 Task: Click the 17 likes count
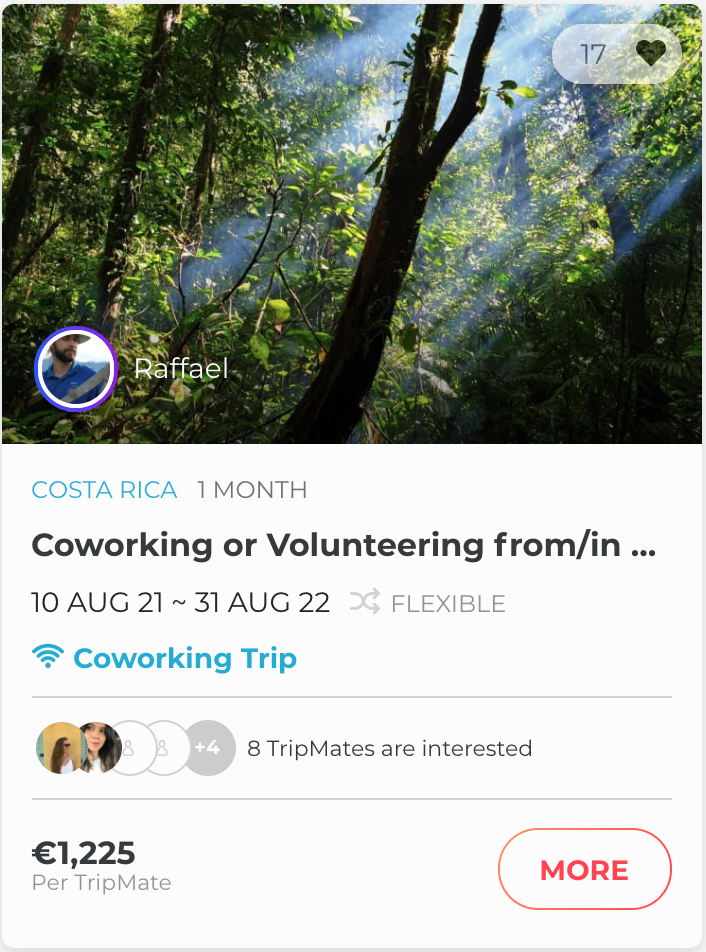(593, 53)
